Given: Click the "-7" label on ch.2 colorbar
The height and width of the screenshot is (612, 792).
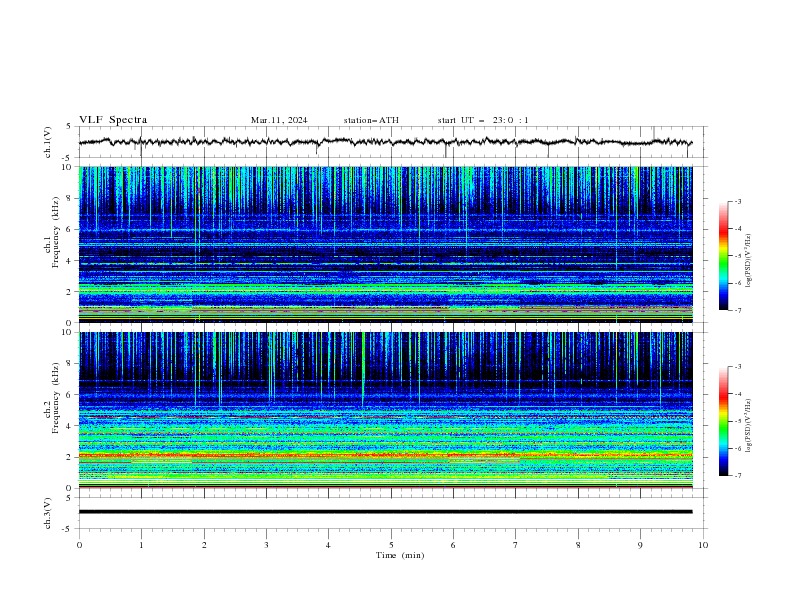Looking at the screenshot, I should (738, 475).
